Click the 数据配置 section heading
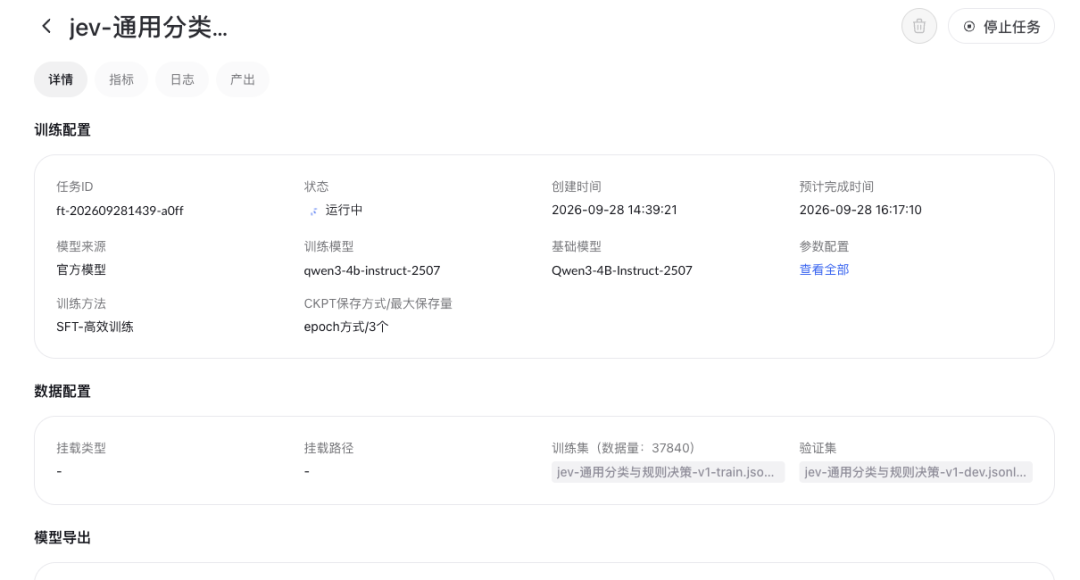The width and height of the screenshot is (1080, 580). point(63,391)
